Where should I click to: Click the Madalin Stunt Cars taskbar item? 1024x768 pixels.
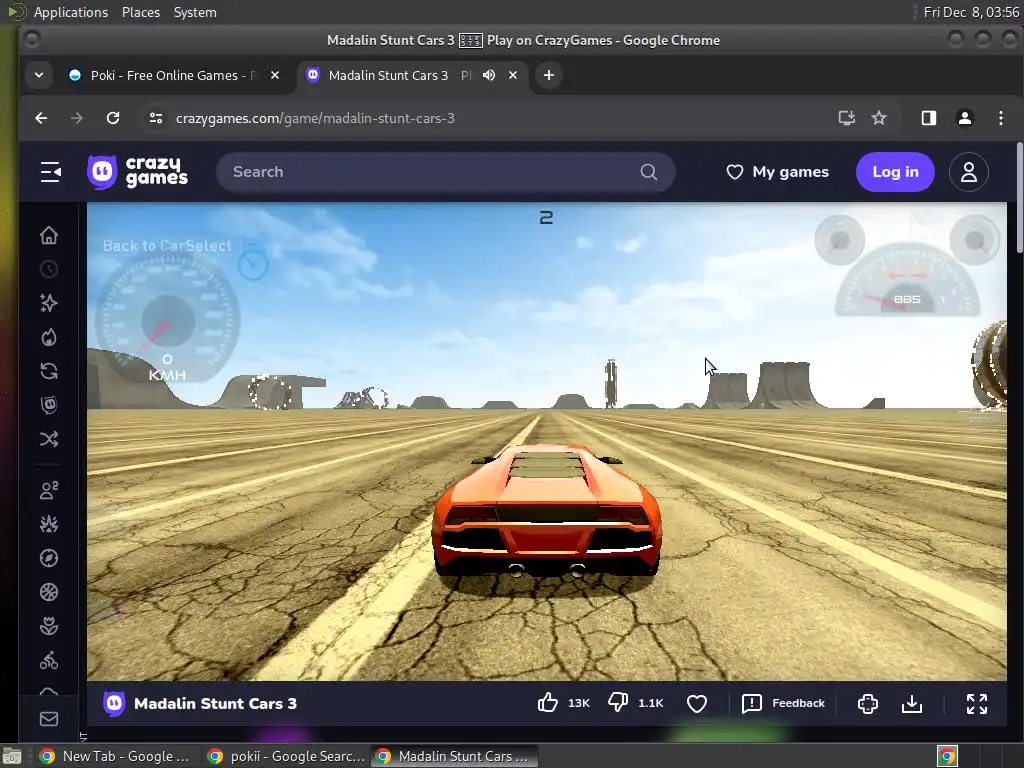pyautogui.click(x=455, y=756)
